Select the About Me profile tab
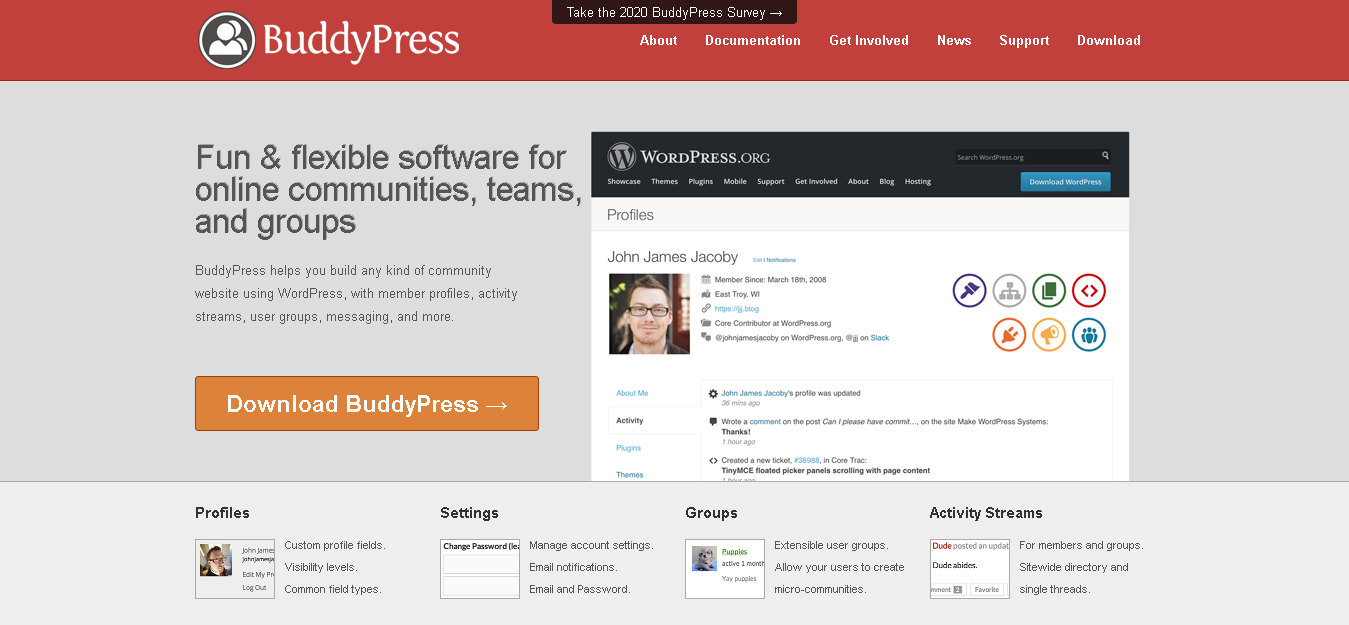This screenshot has height=625, width=1349. [x=632, y=394]
